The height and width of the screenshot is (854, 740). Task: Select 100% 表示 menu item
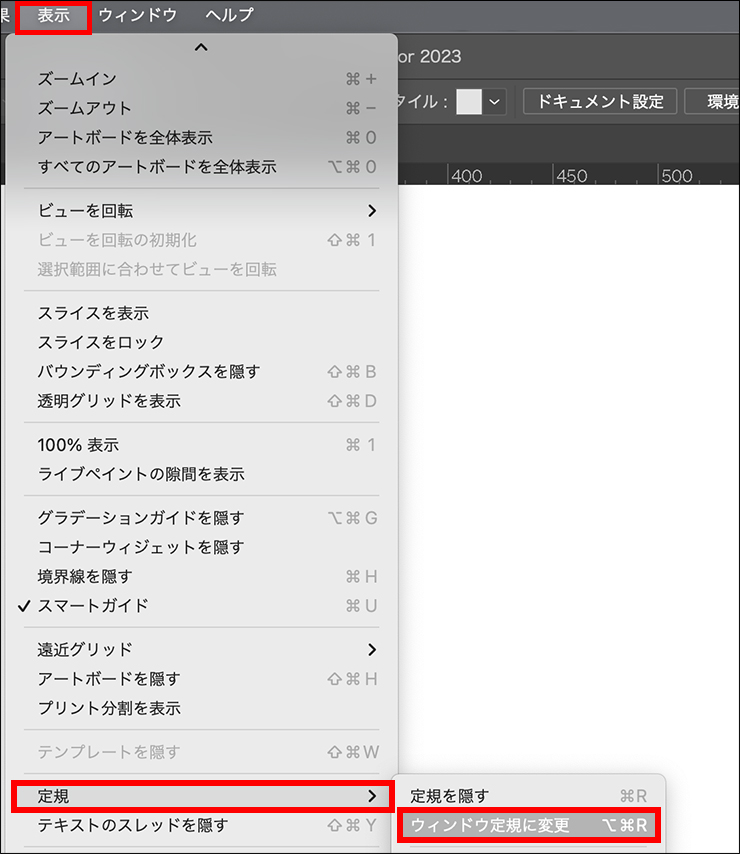[x=78, y=445]
